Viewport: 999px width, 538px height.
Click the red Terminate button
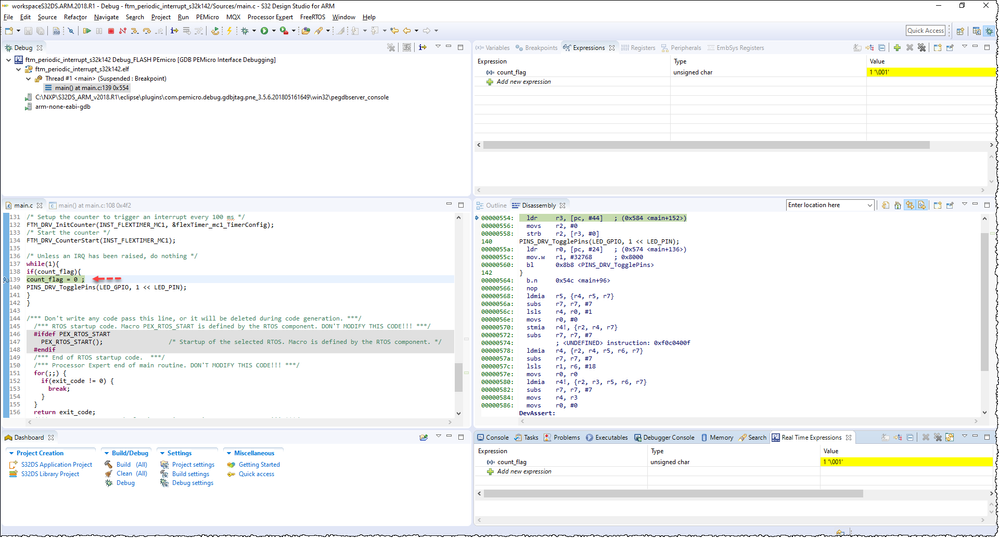point(110,31)
